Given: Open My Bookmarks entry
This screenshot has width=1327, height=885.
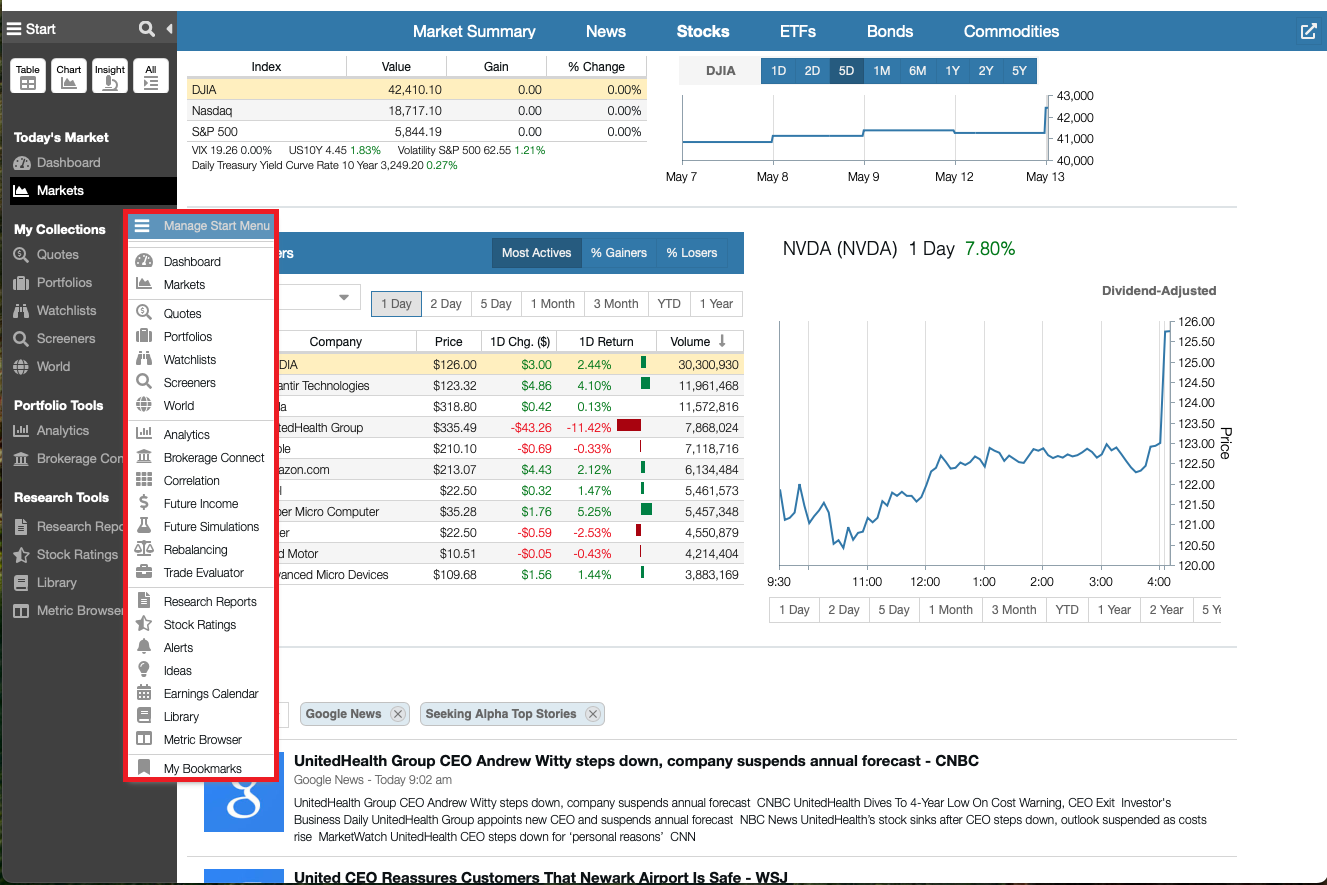Looking at the screenshot, I should 200,768.
